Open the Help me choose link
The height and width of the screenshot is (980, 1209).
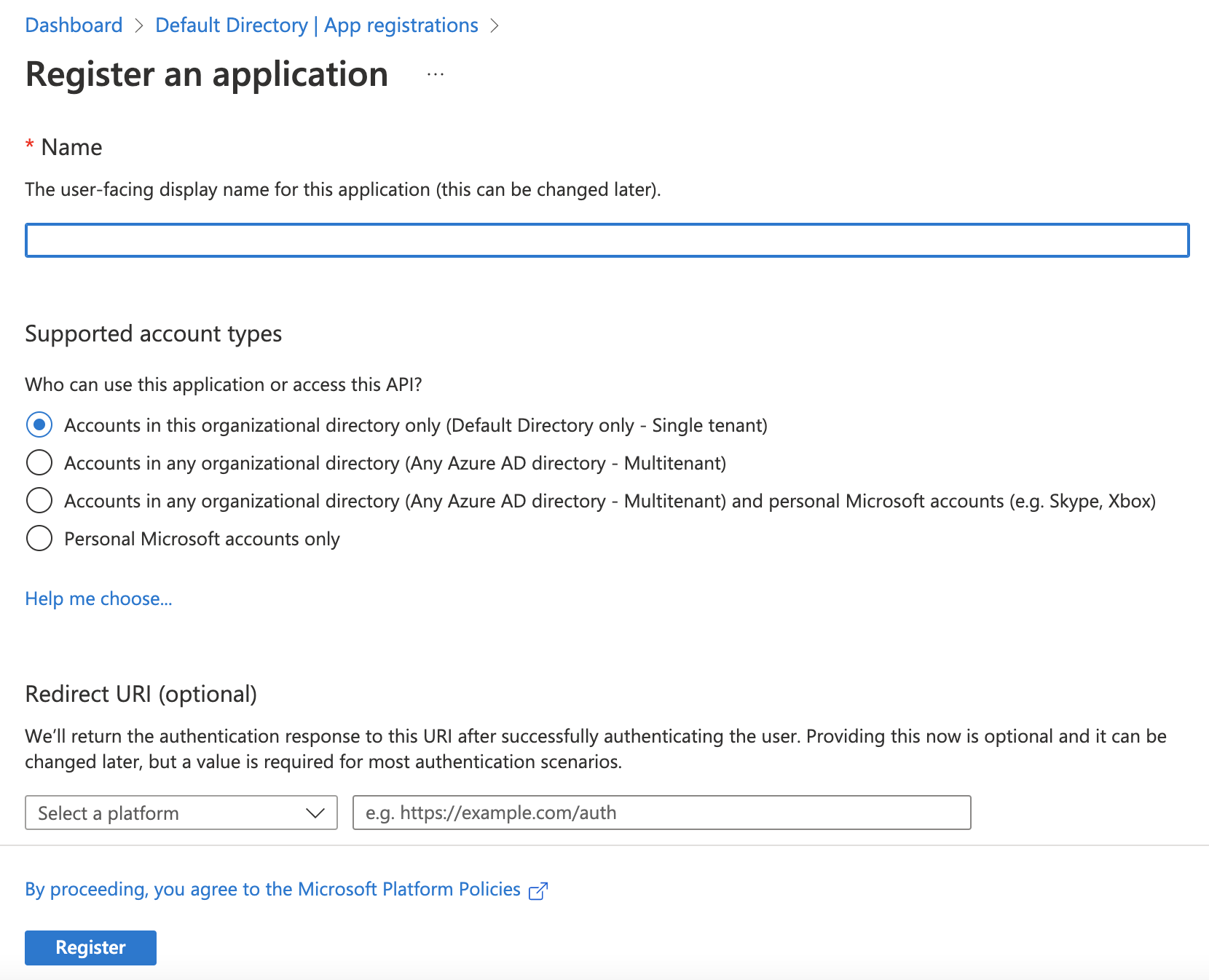tap(98, 598)
